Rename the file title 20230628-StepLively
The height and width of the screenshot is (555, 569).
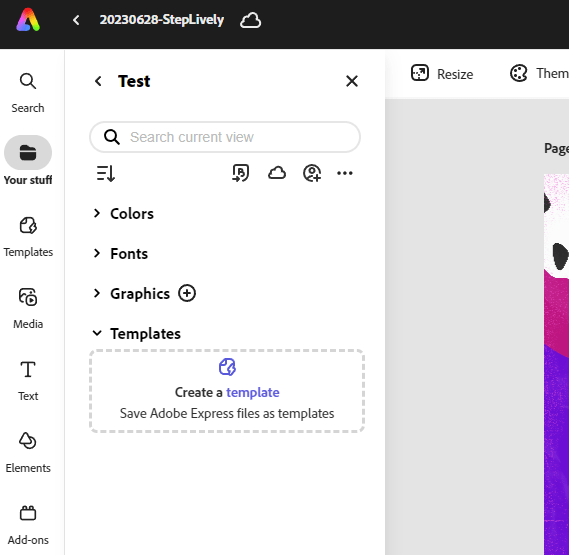[x=162, y=20]
